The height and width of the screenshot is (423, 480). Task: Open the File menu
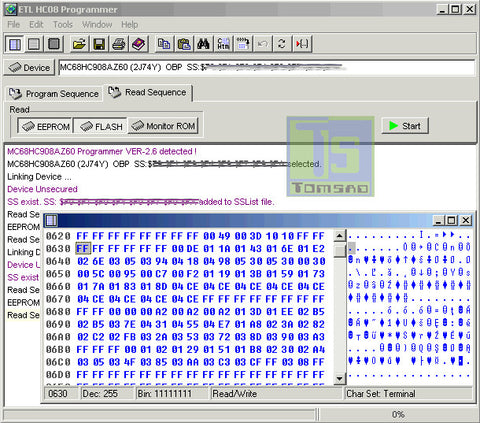[x=14, y=25]
